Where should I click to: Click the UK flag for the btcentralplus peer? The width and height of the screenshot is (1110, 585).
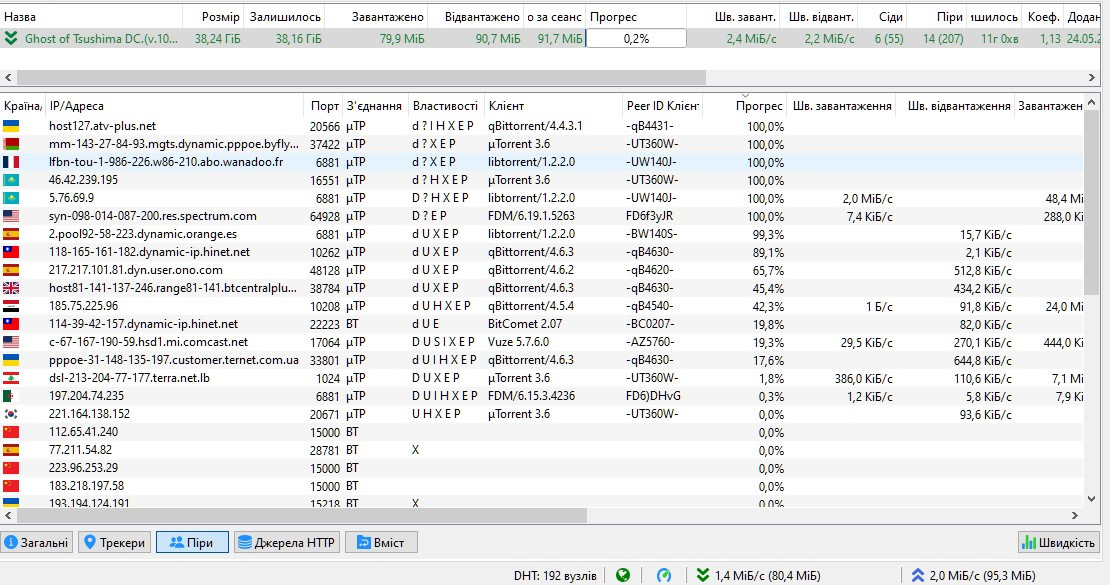(x=11, y=288)
